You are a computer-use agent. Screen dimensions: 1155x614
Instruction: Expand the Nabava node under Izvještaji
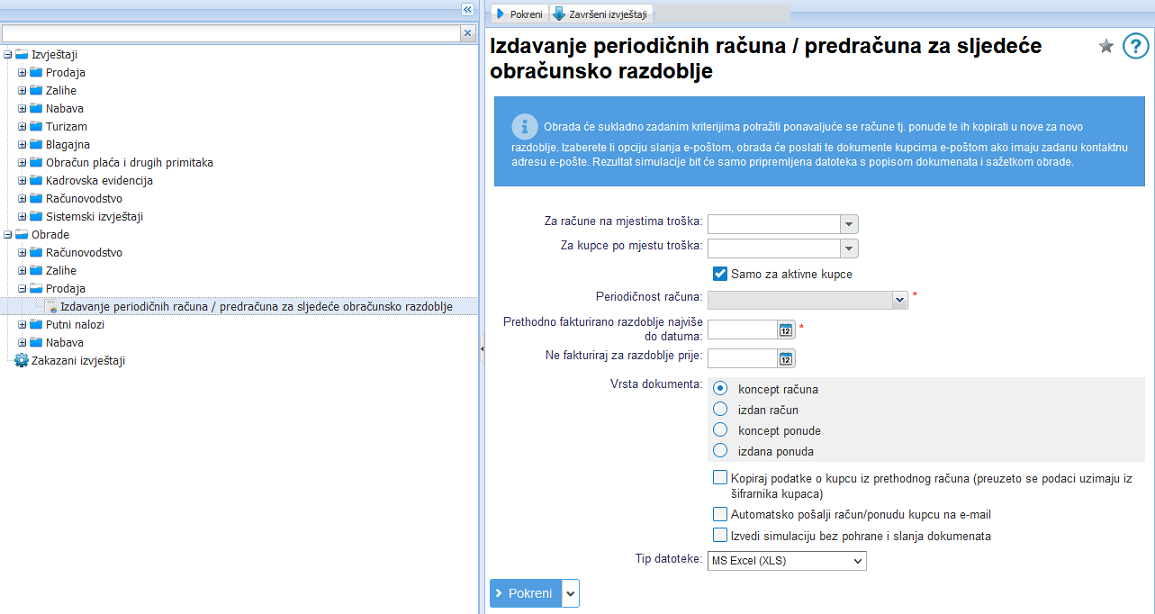pos(22,109)
